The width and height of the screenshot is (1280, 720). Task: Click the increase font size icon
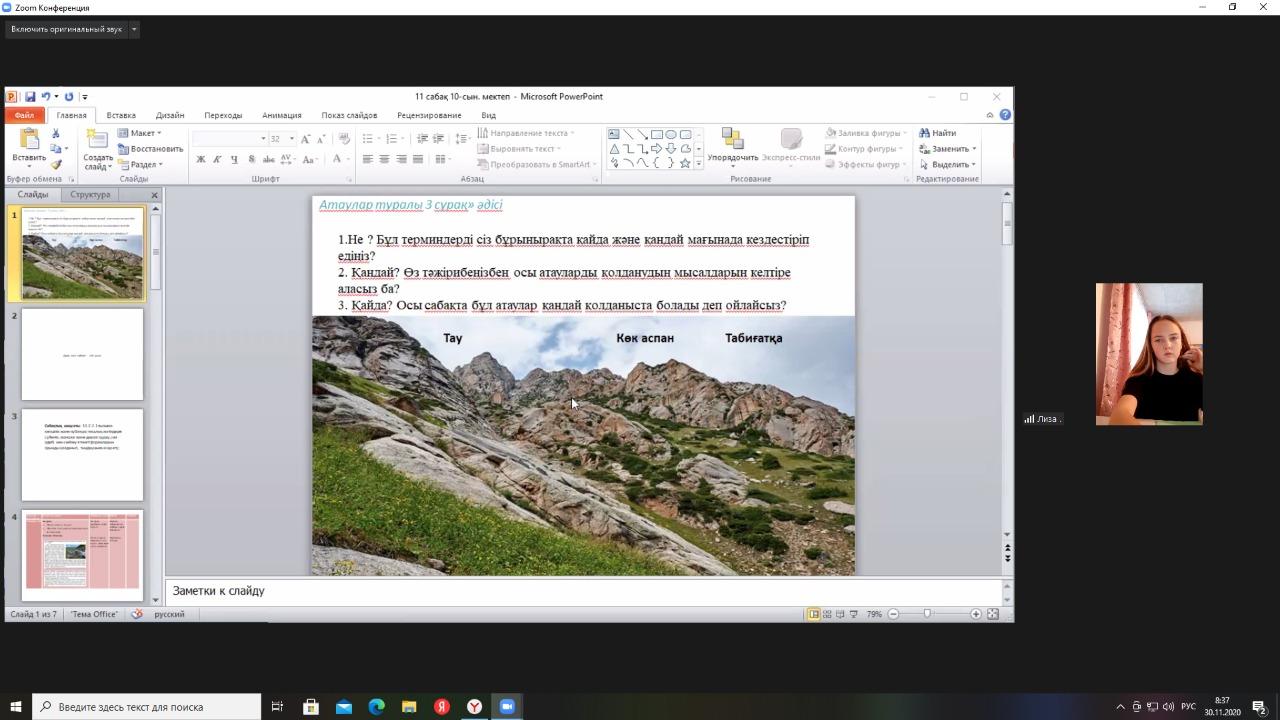[306, 139]
